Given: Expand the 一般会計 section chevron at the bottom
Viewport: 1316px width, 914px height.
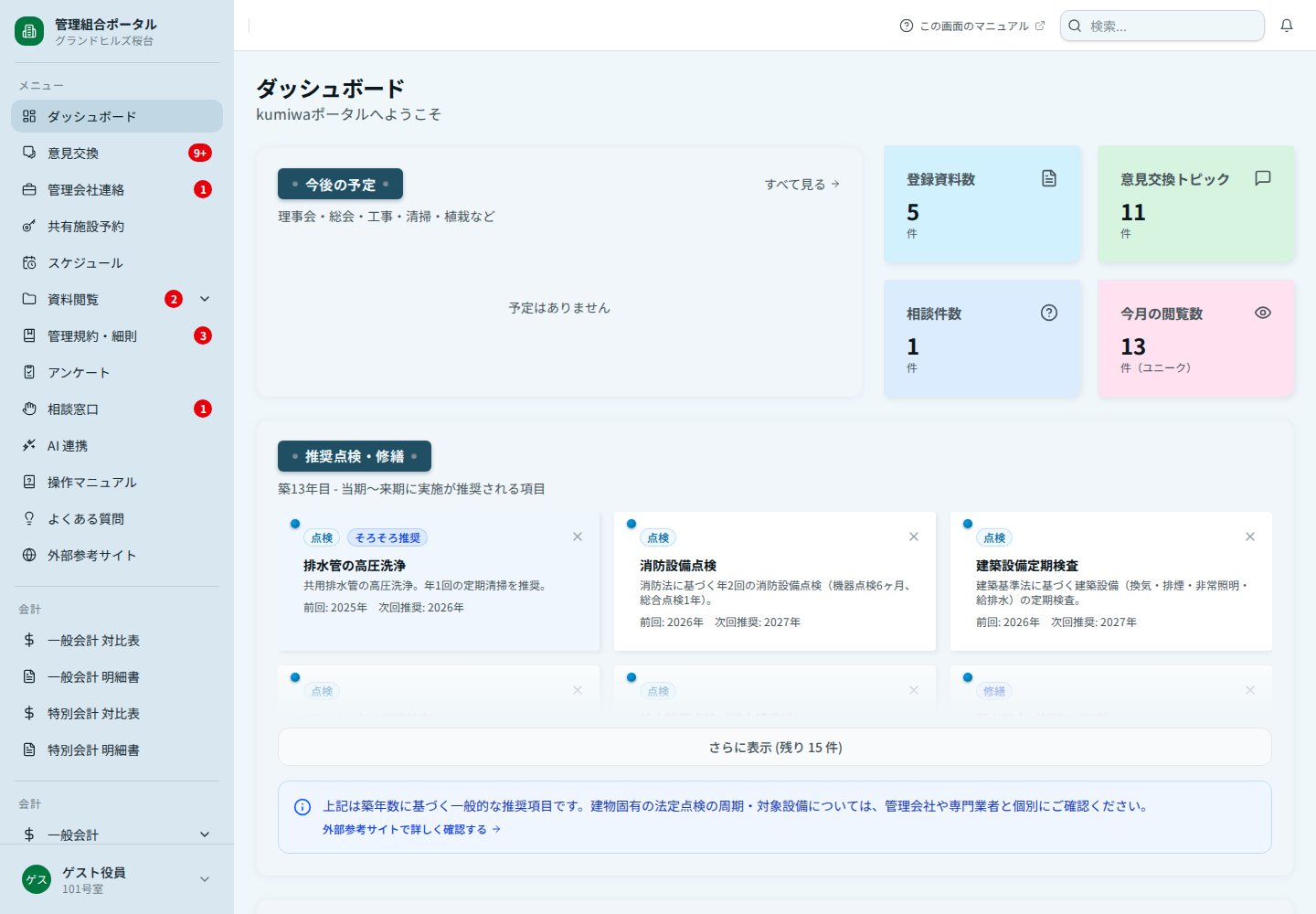Looking at the screenshot, I should tap(205, 834).
